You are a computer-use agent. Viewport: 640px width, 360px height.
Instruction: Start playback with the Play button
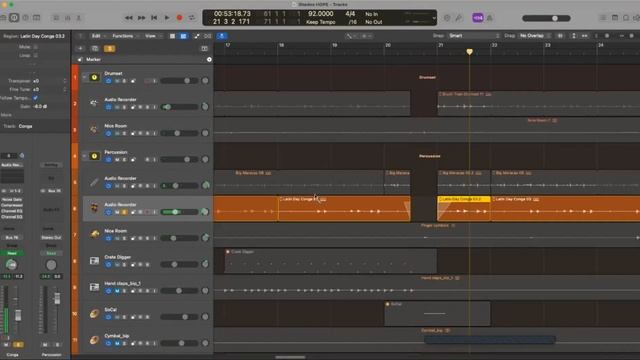[x=167, y=18]
